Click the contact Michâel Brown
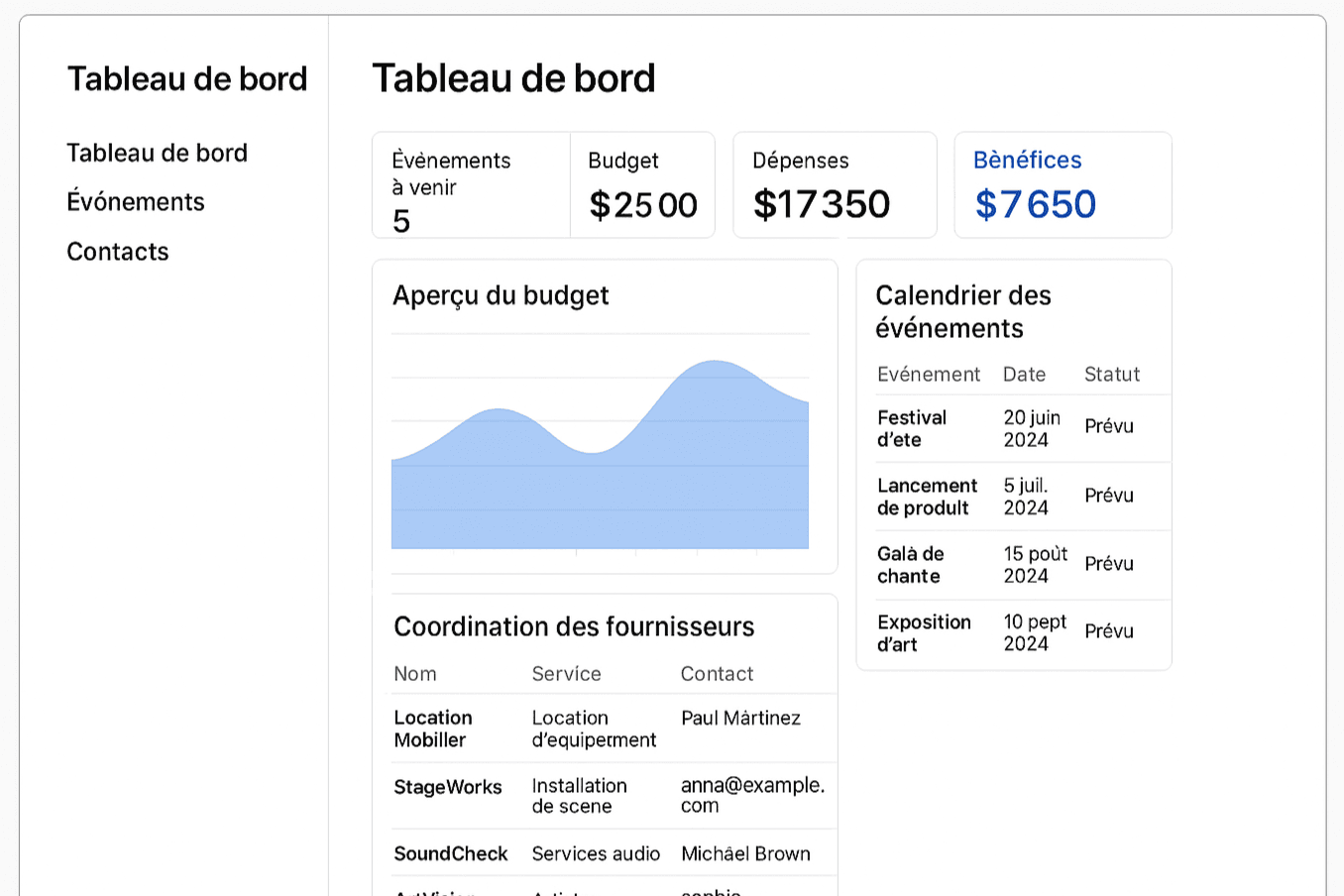This screenshot has width=1344, height=896. tap(745, 853)
